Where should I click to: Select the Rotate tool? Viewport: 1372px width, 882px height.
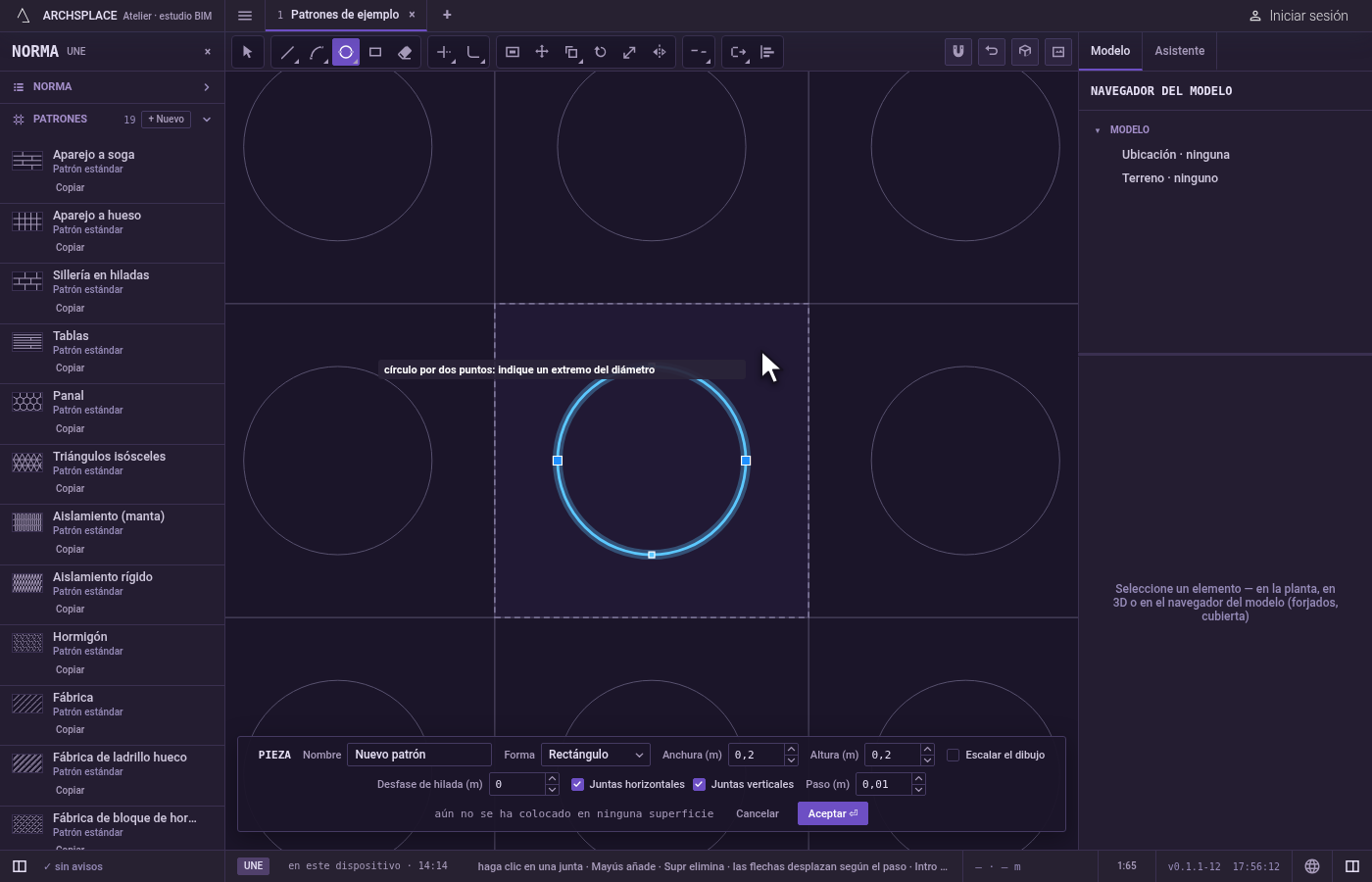click(601, 52)
